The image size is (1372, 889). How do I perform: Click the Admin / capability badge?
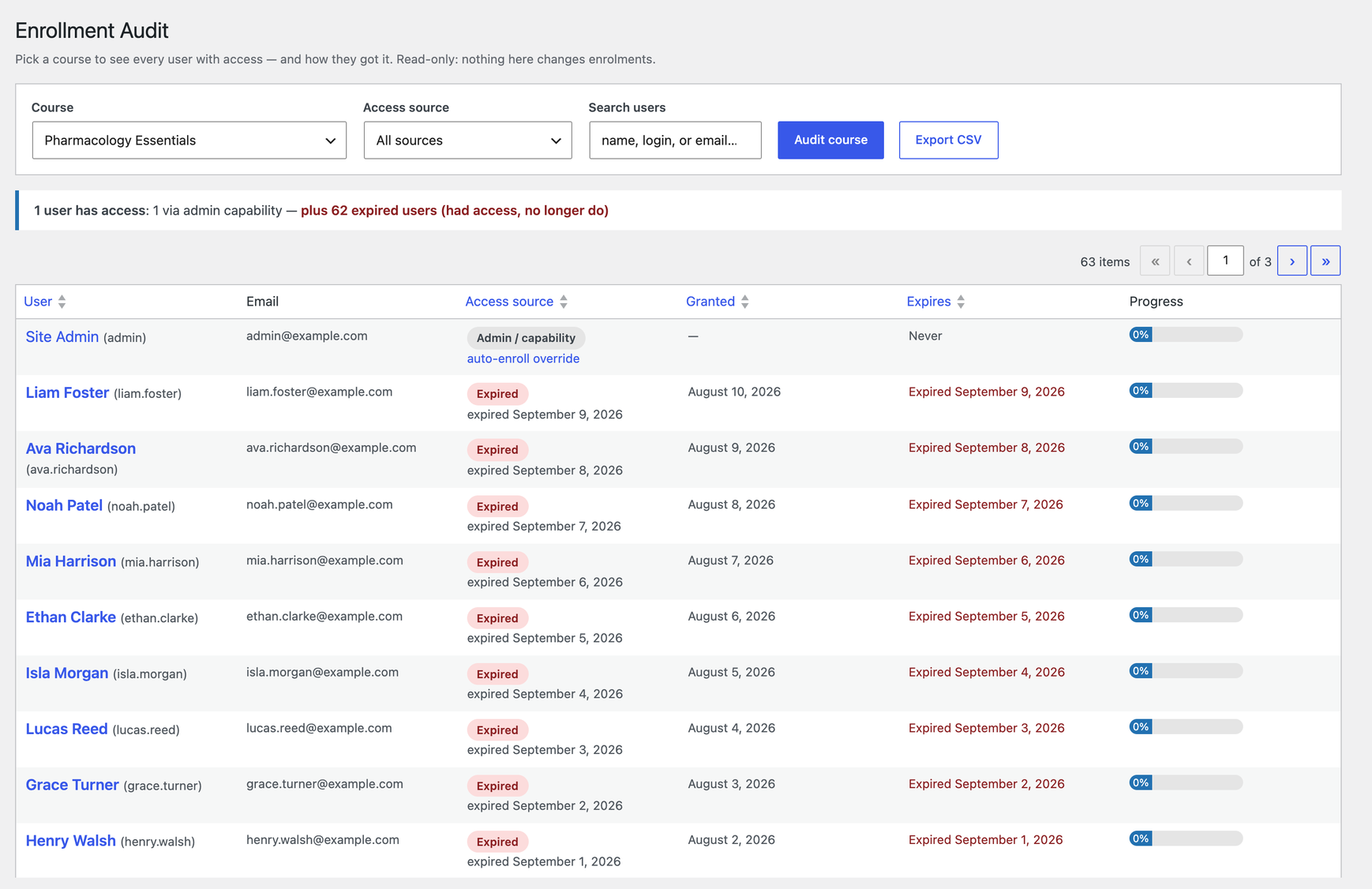526,338
